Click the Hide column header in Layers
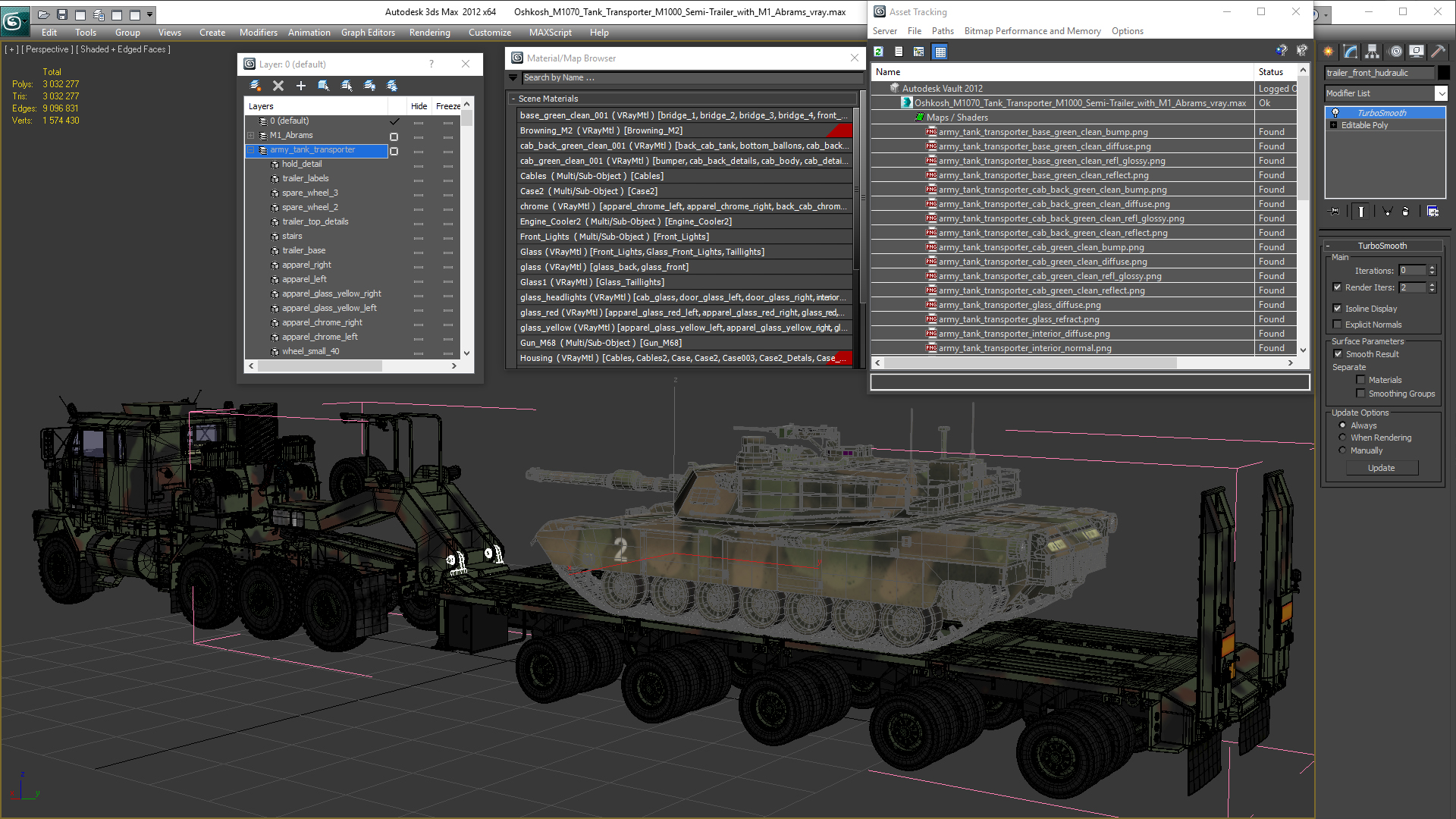The height and width of the screenshot is (819, 1456). (x=419, y=106)
